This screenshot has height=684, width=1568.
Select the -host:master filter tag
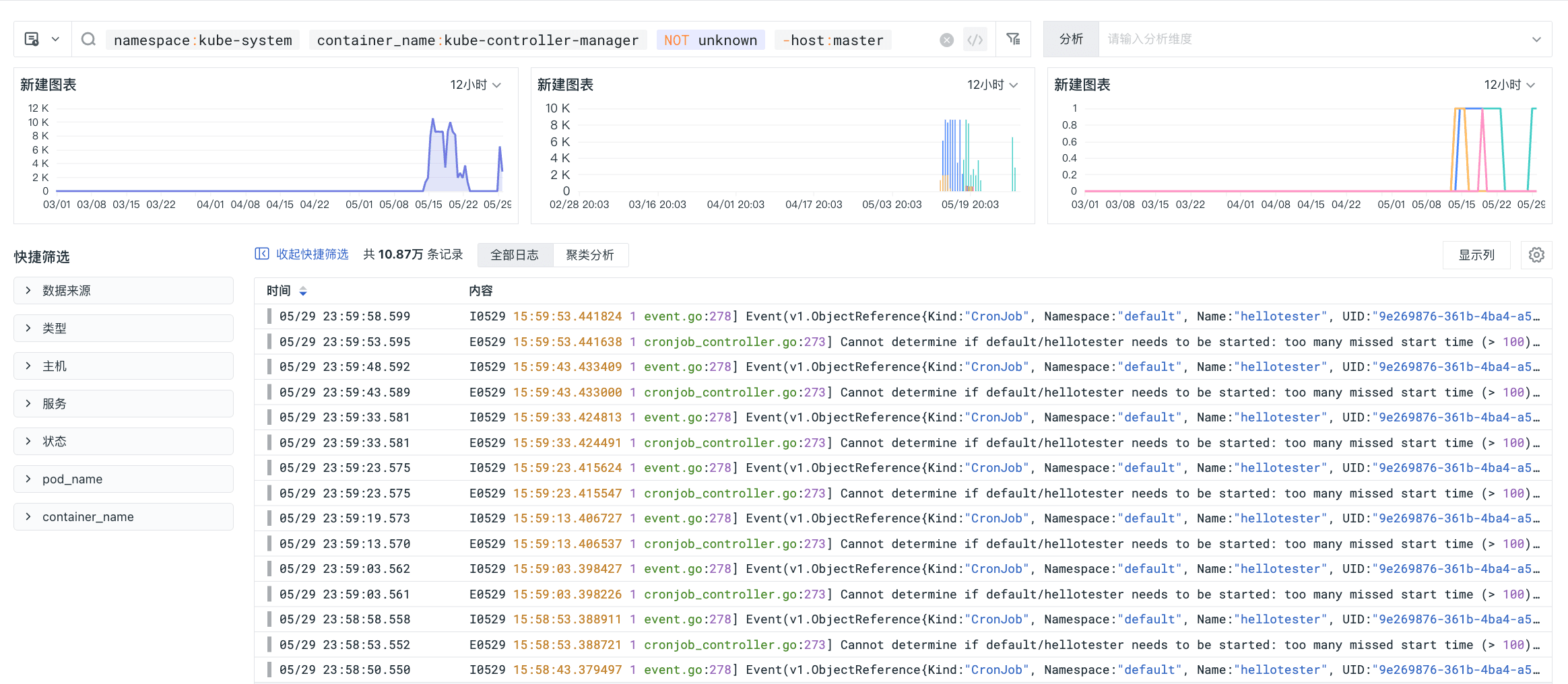pyautogui.click(x=833, y=40)
